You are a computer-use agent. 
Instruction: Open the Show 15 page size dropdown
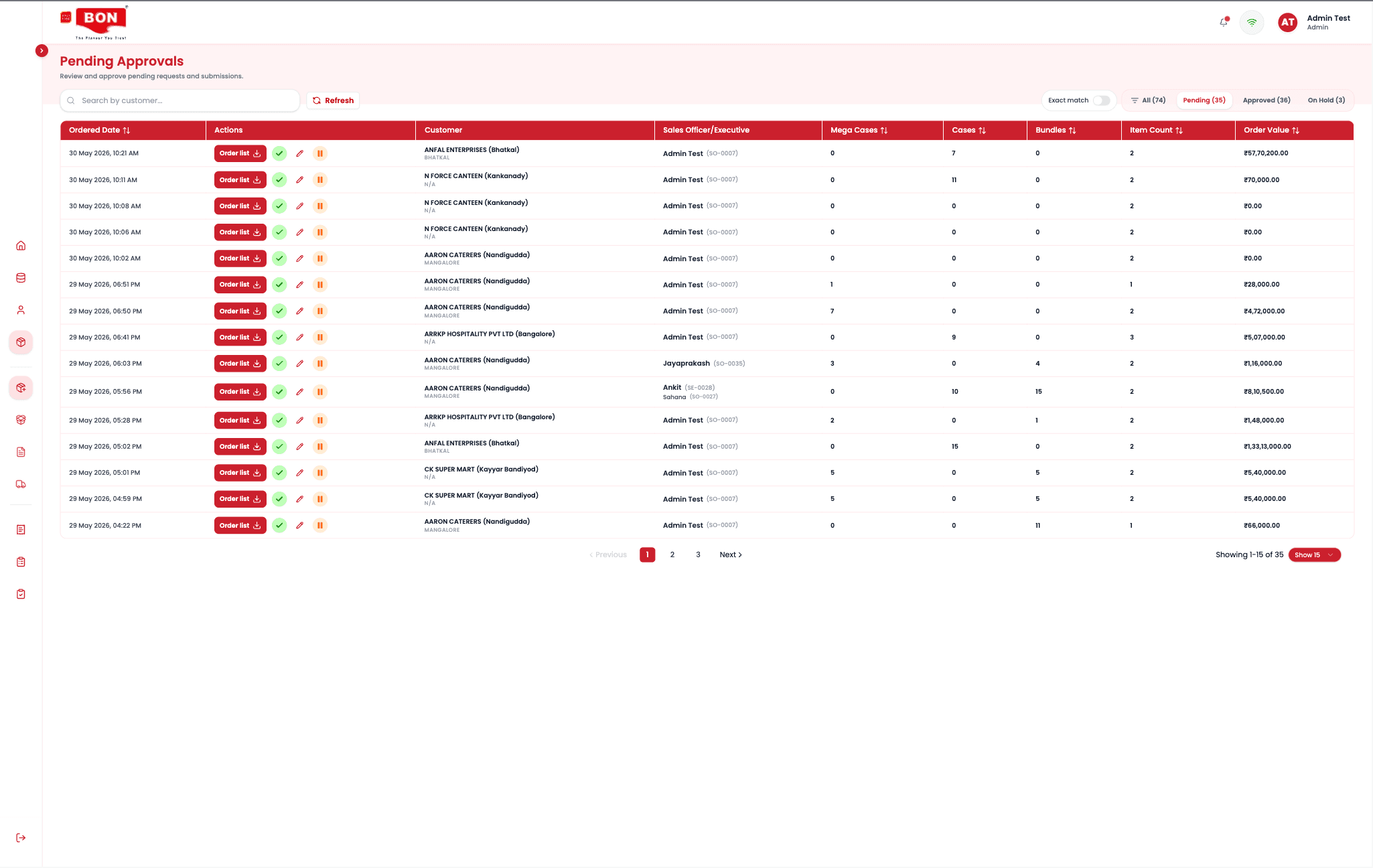[1314, 555]
